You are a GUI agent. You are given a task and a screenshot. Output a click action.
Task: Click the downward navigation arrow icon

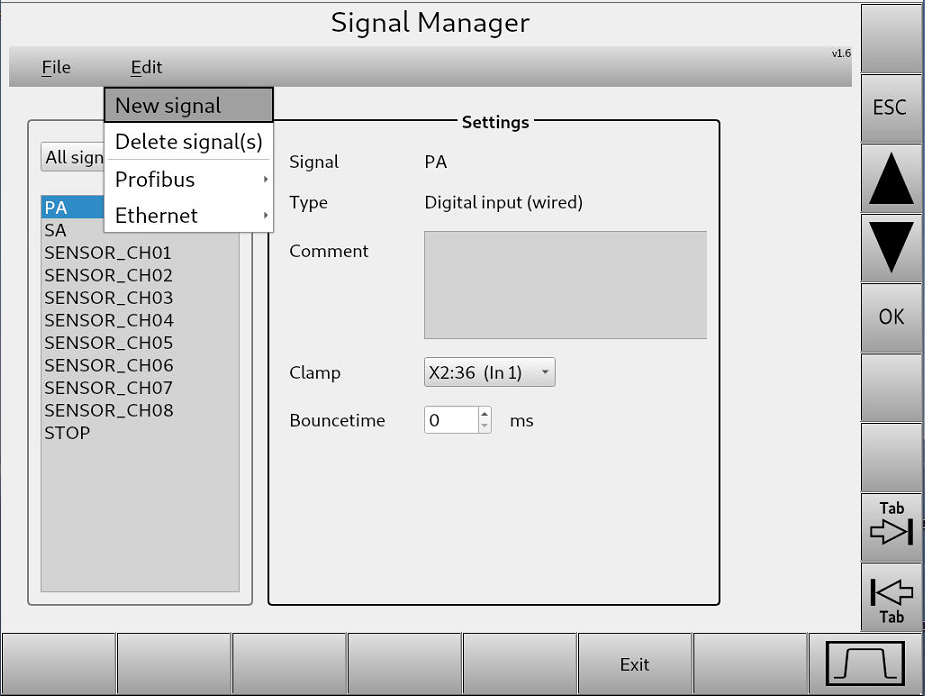[890, 248]
